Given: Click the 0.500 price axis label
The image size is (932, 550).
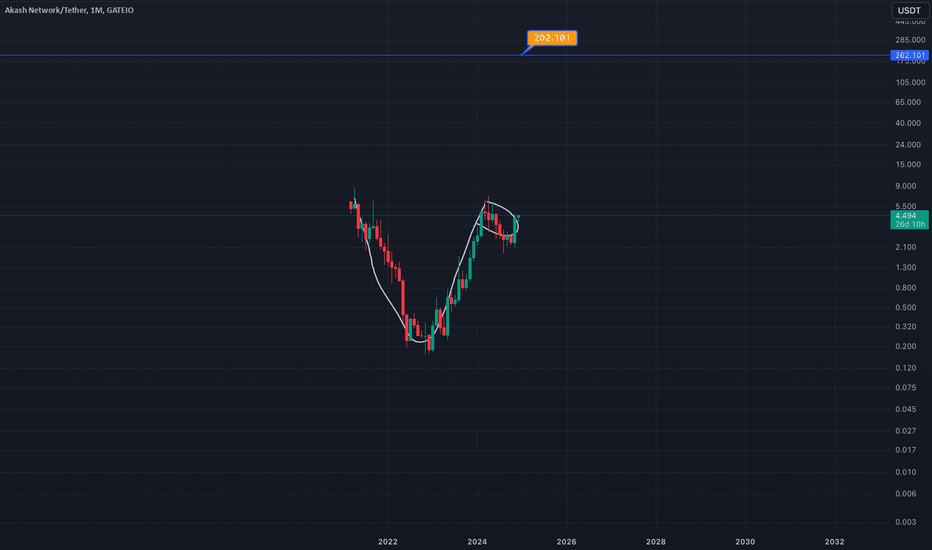Looking at the screenshot, I should click(x=906, y=307).
